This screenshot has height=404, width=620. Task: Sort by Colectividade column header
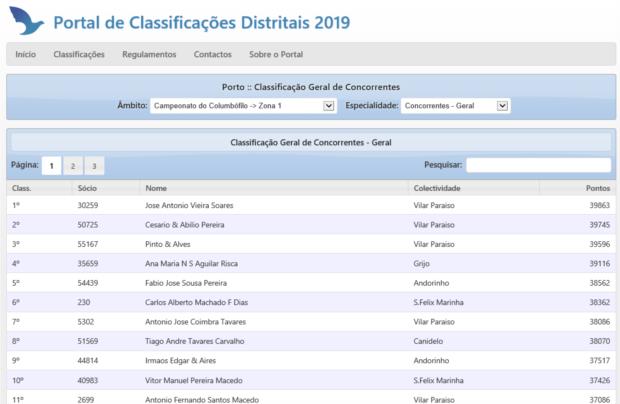pyautogui.click(x=436, y=188)
